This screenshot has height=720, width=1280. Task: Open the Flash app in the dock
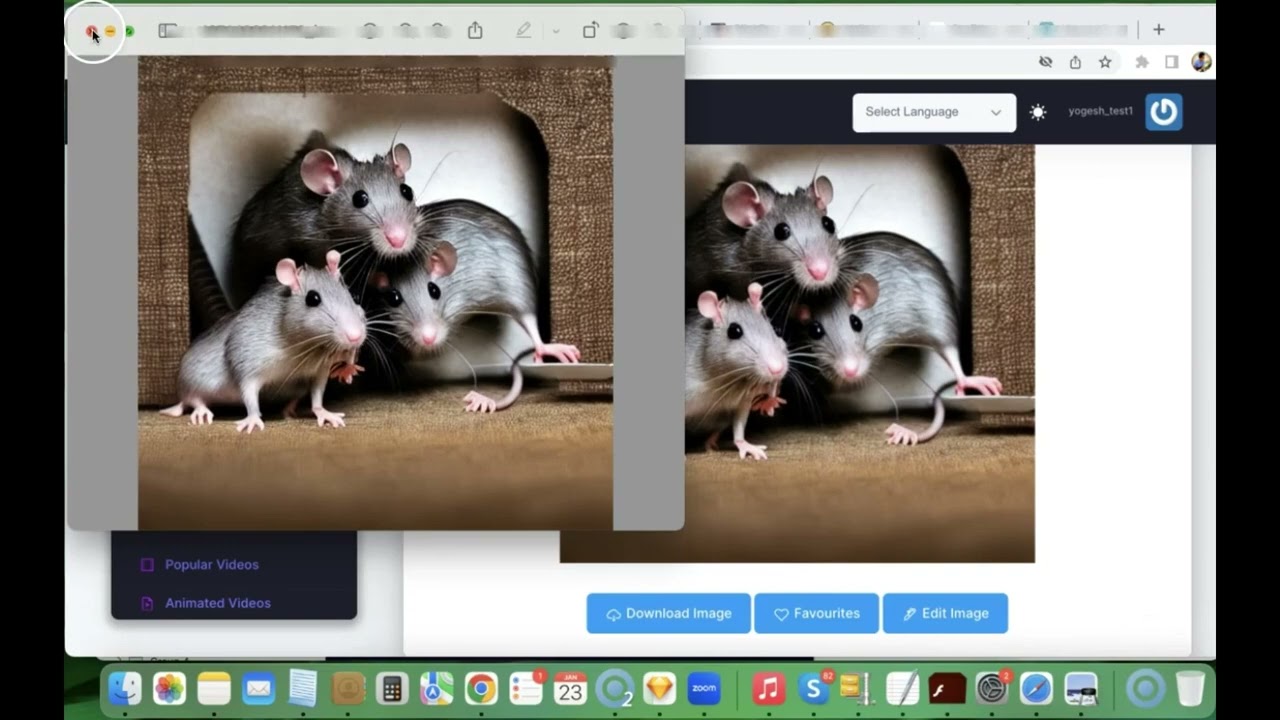coord(946,688)
